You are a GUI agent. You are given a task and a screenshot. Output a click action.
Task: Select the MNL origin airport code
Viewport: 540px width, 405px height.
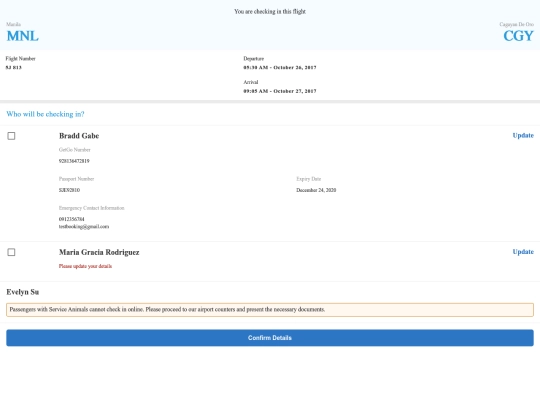point(23,36)
